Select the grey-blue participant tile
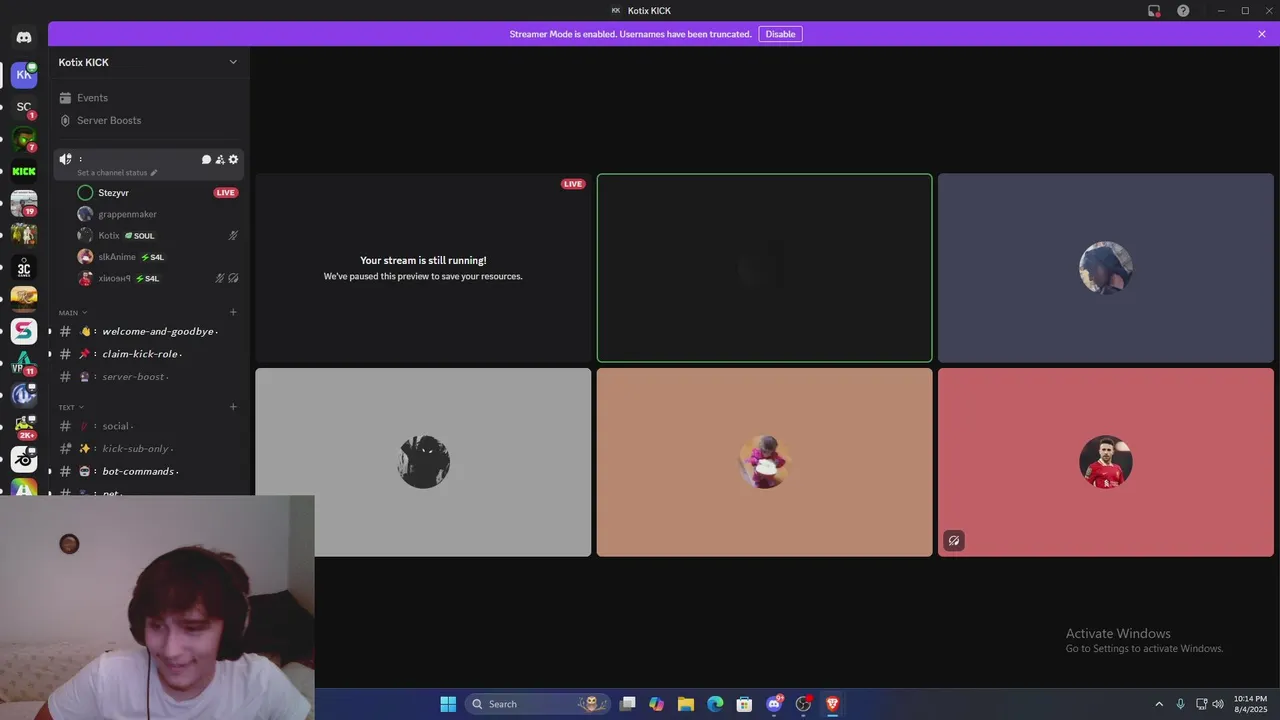Screen dimensions: 1280x720 (1106, 268)
